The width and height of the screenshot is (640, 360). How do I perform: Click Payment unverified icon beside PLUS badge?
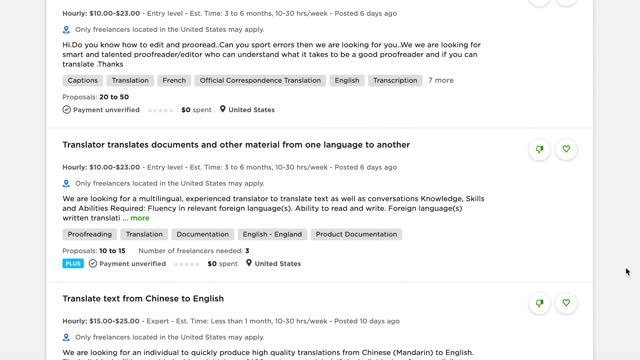(x=93, y=263)
